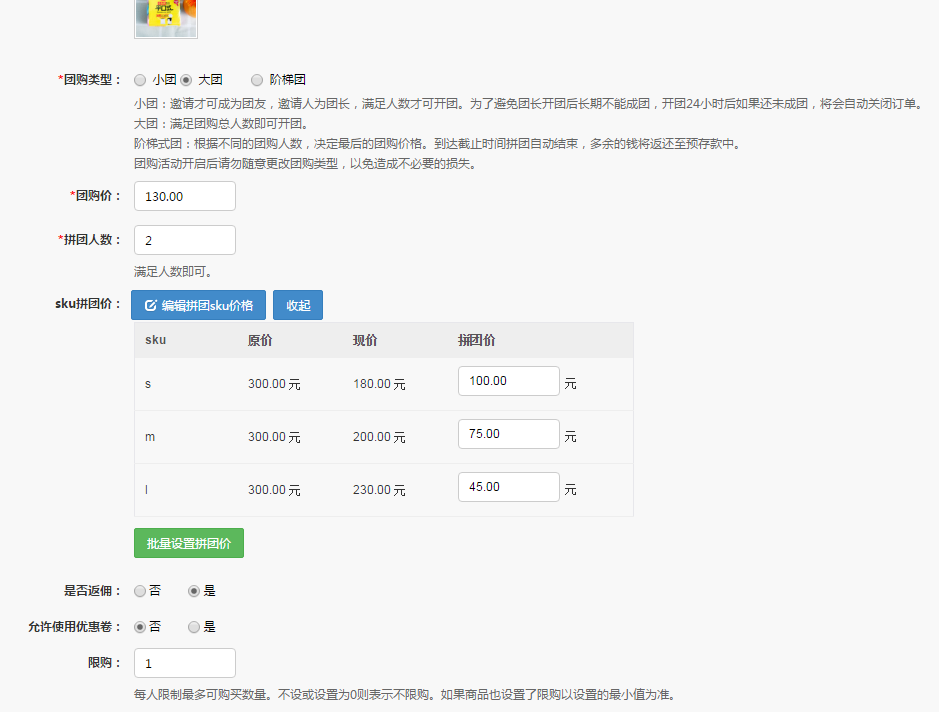Click the sku拼团价 label
Image resolution: width=939 pixels, height=712 pixels.
tap(88, 304)
